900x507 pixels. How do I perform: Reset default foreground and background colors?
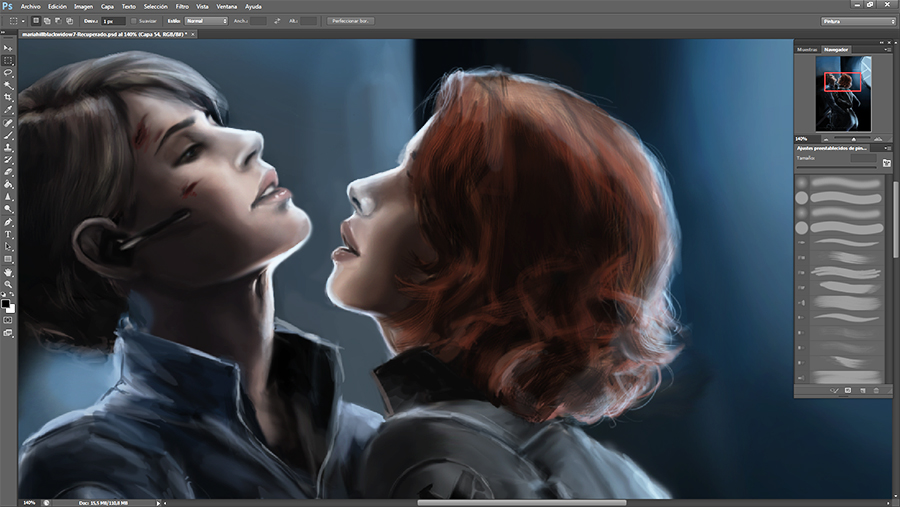pos(4,295)
